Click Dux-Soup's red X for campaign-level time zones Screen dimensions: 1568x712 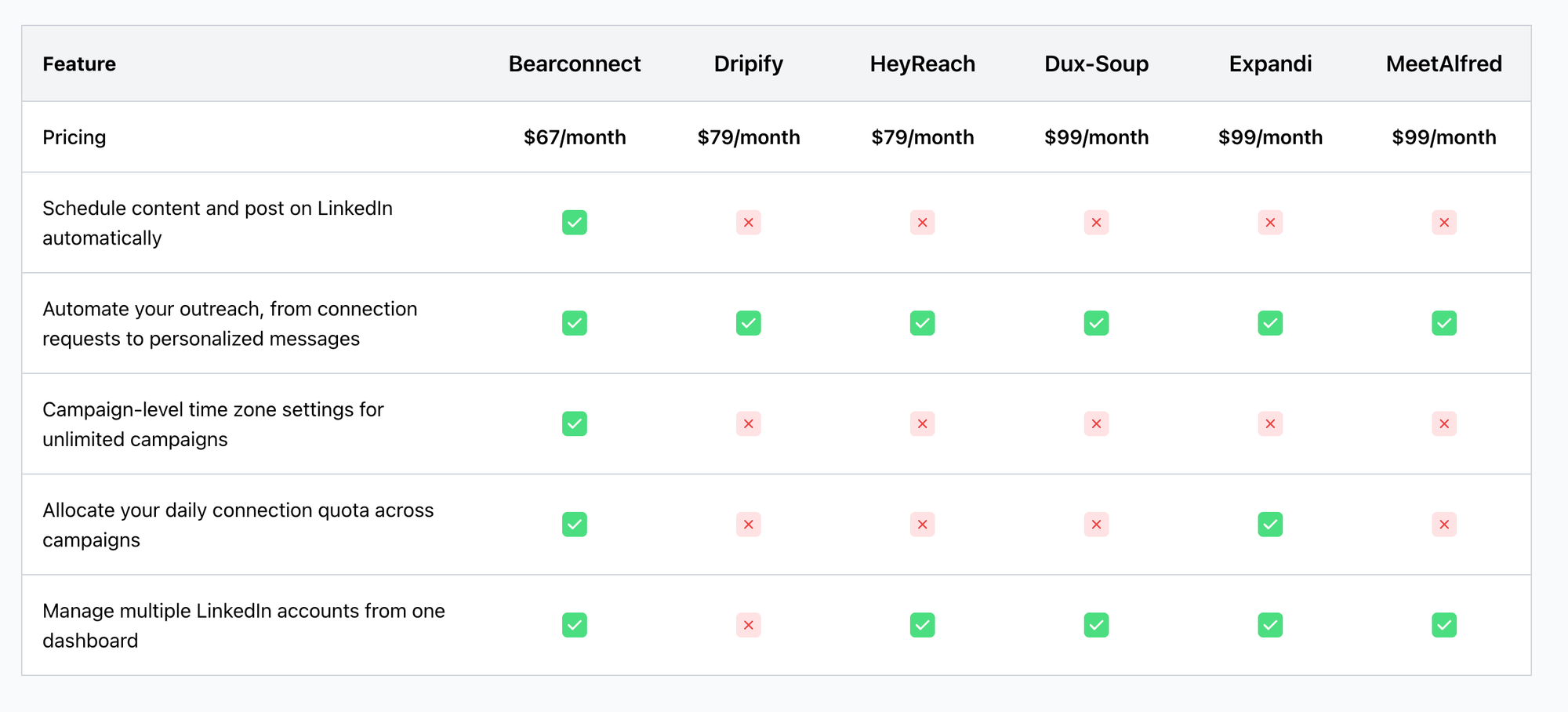[1097, 424]
